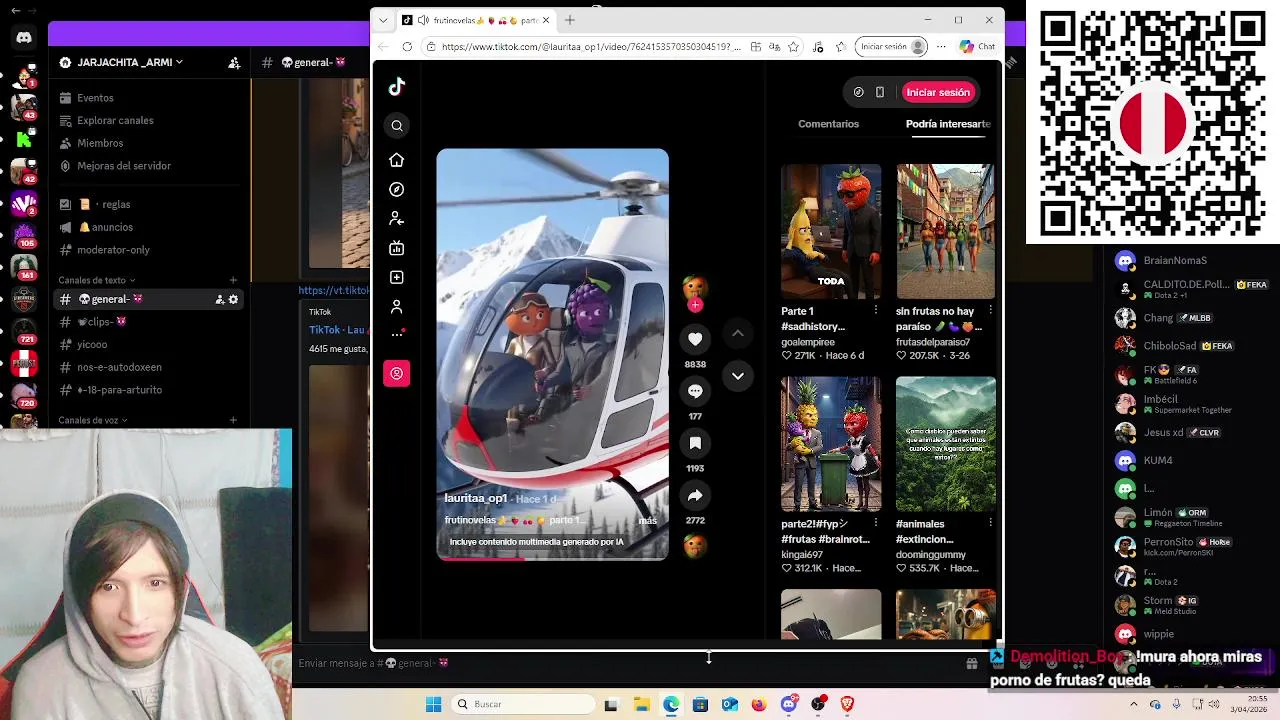Click the coin icon beside Iniciar sesión

tap(858, 92)
